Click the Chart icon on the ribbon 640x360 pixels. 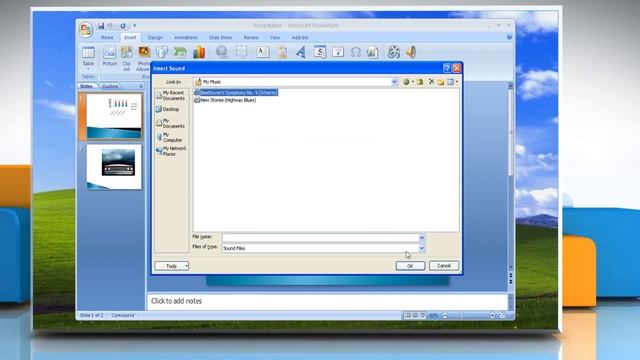tap(199, 52)
